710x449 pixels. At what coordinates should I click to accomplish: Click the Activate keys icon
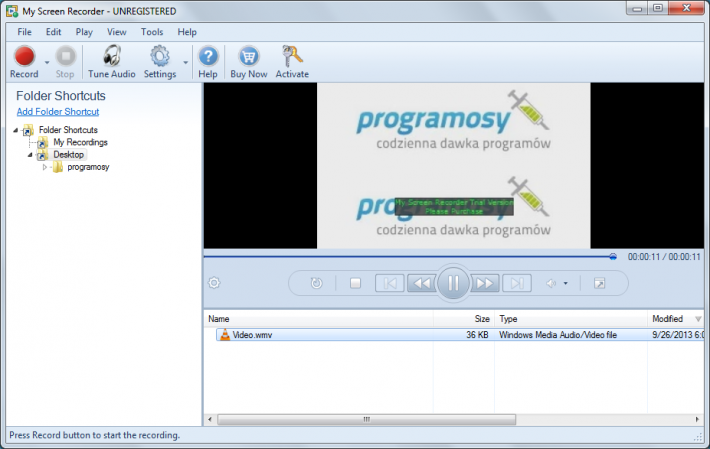pos(292,62)
